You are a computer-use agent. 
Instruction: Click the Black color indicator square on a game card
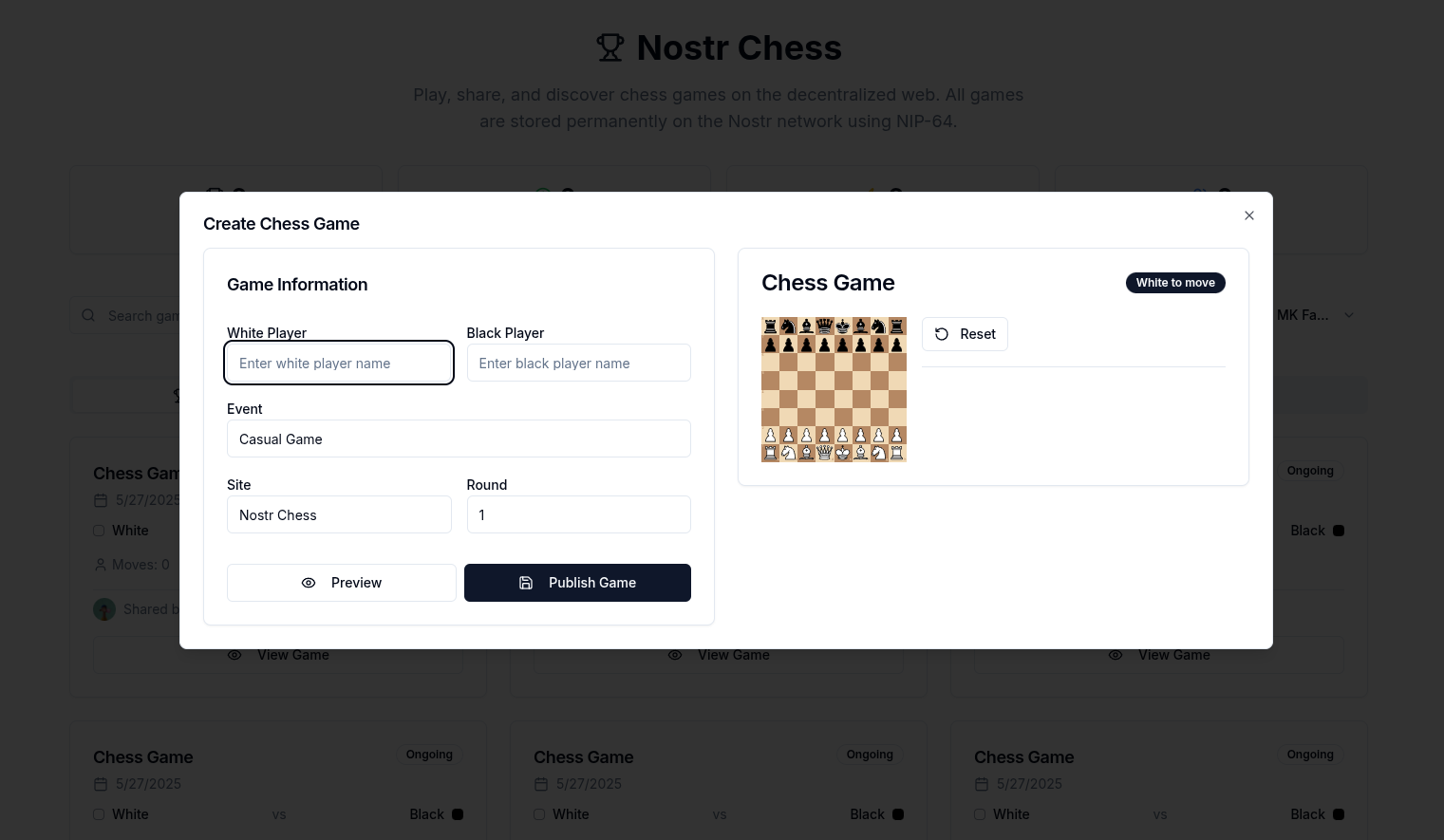1339,531
